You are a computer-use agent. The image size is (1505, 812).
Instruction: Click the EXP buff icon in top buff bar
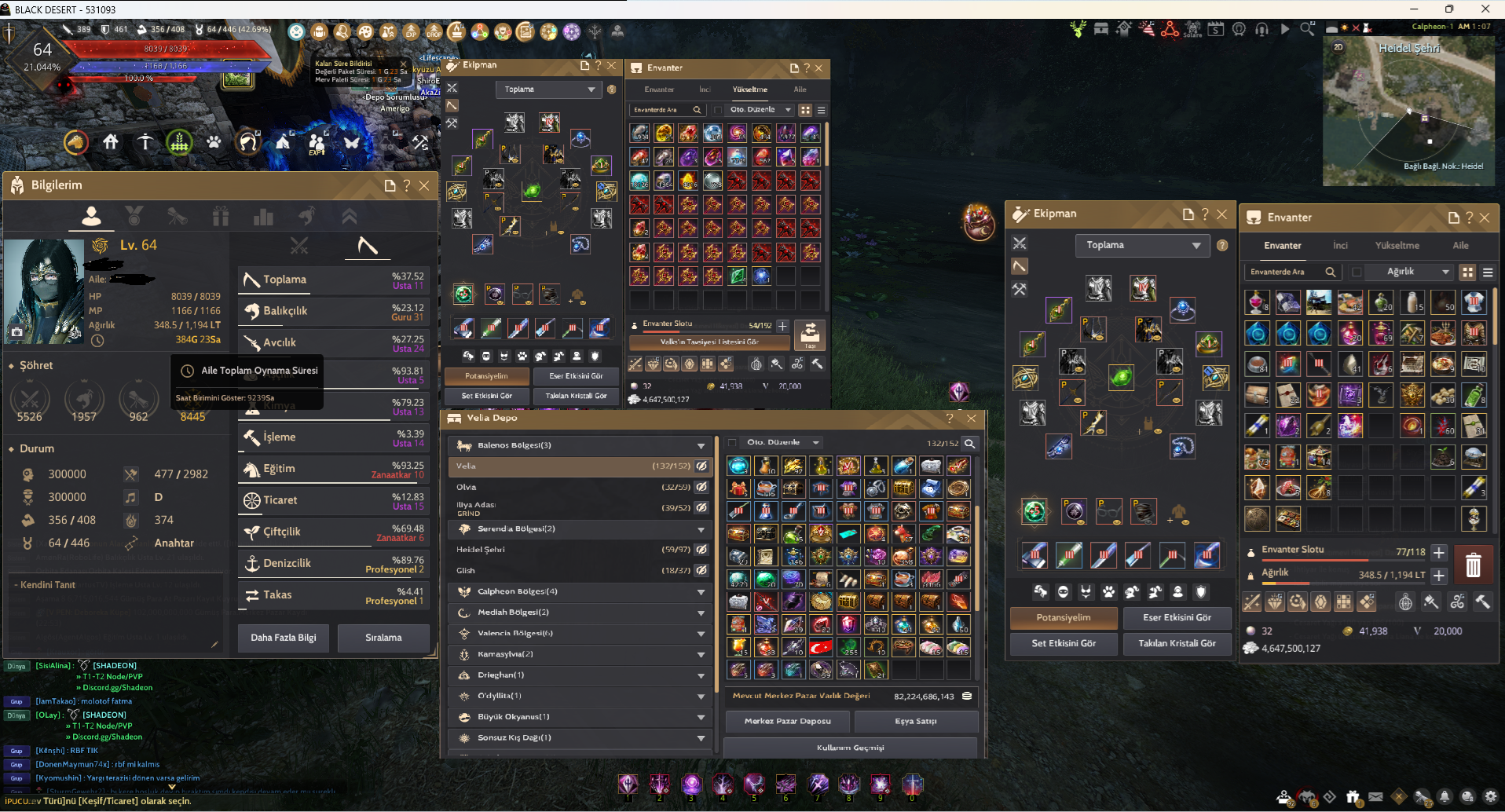[411, 31]
